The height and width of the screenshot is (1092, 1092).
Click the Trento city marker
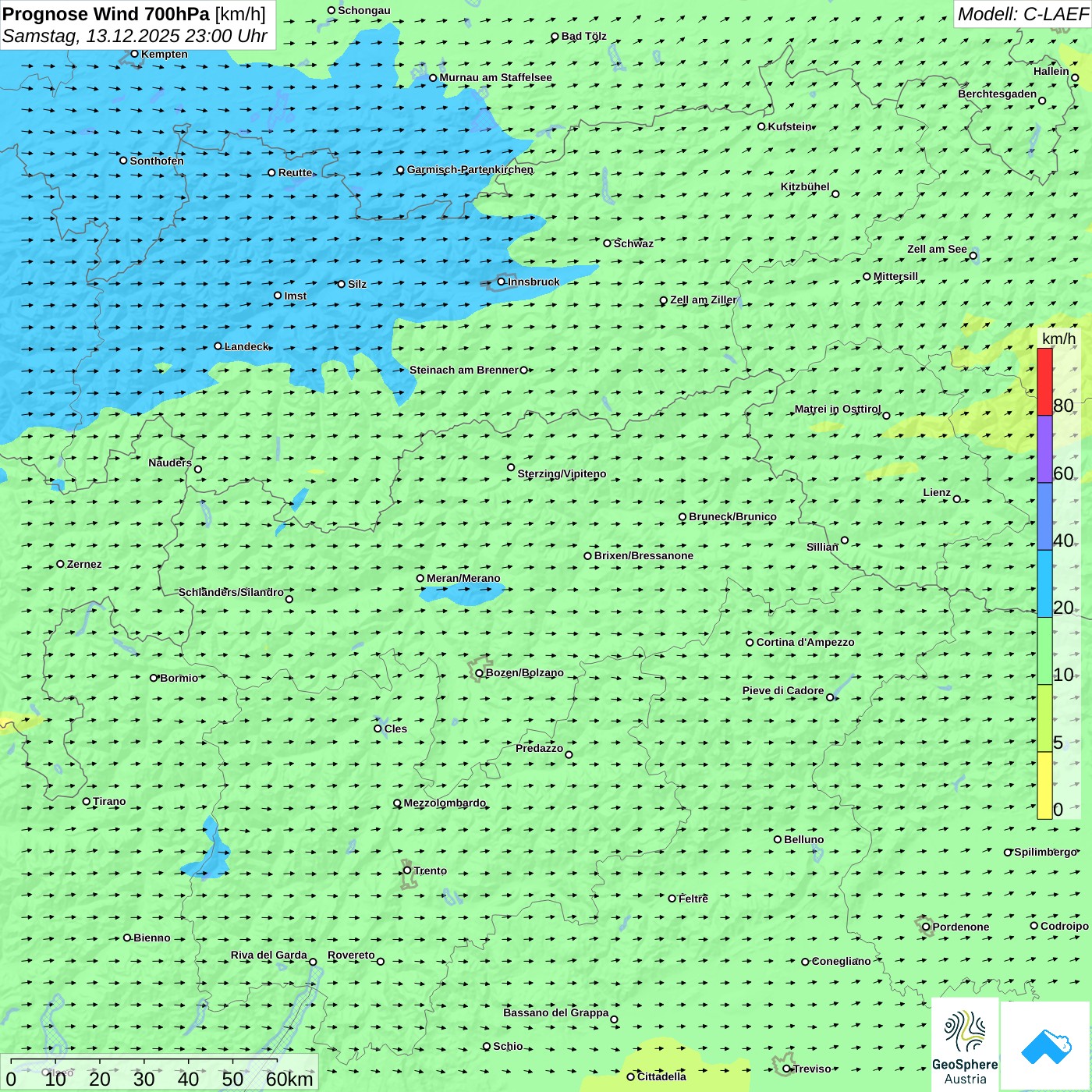point(407,870)
